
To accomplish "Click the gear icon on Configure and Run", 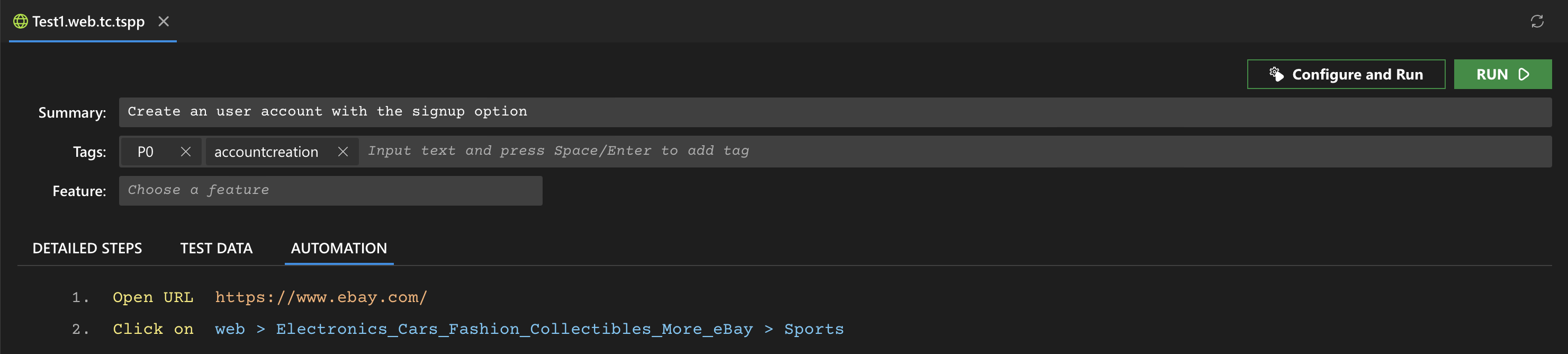I will 1276,74.
